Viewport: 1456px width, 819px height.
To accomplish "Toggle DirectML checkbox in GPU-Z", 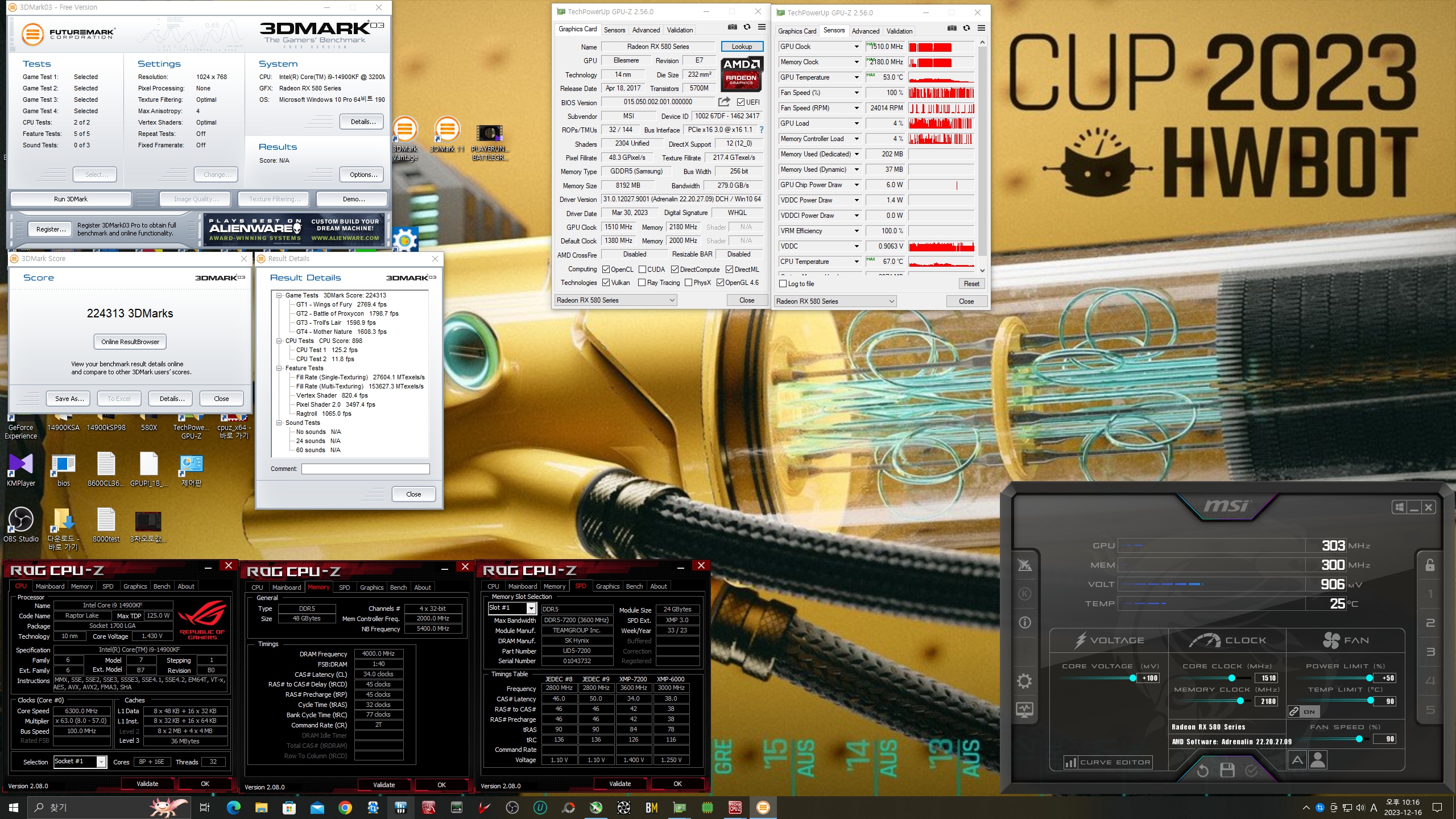I will point(729,270).
